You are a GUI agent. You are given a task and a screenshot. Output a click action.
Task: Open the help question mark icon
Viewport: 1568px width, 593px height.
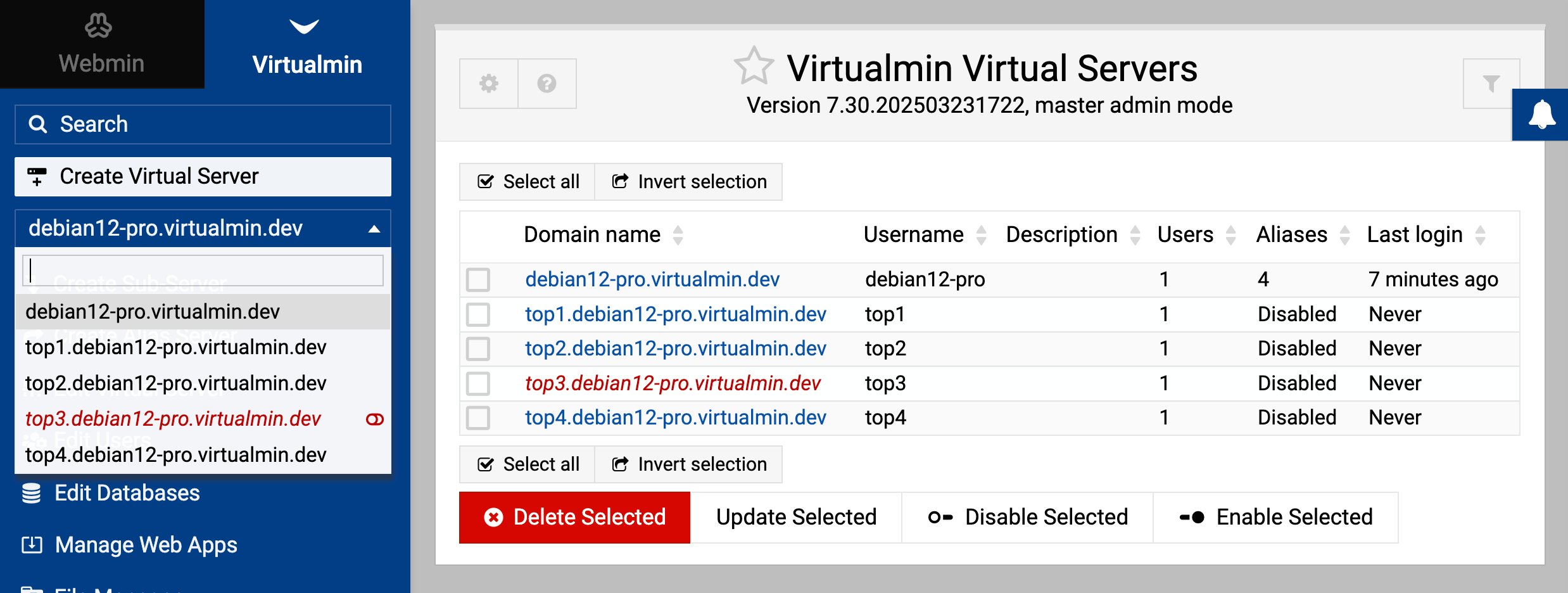tap(547, 84)
